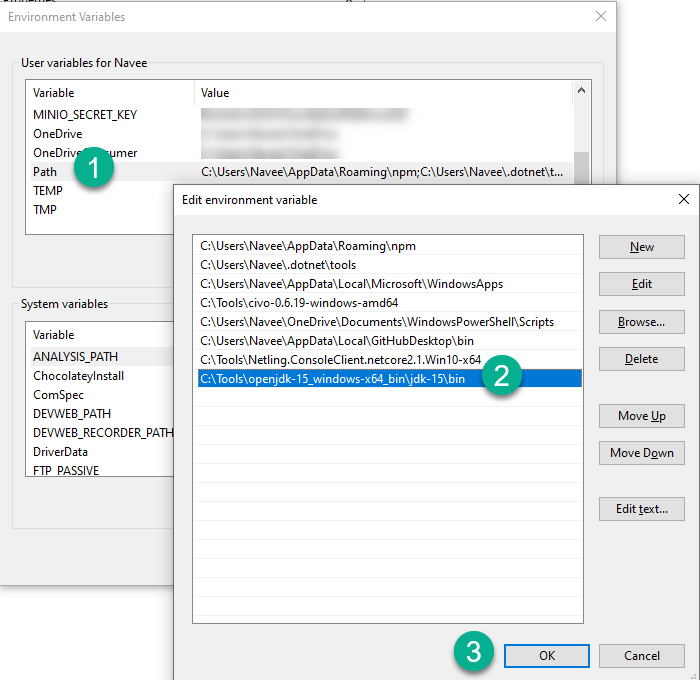Click the Variable column header in user variables
This screenshot has width=700, height=680.
(x=111, y=93)
